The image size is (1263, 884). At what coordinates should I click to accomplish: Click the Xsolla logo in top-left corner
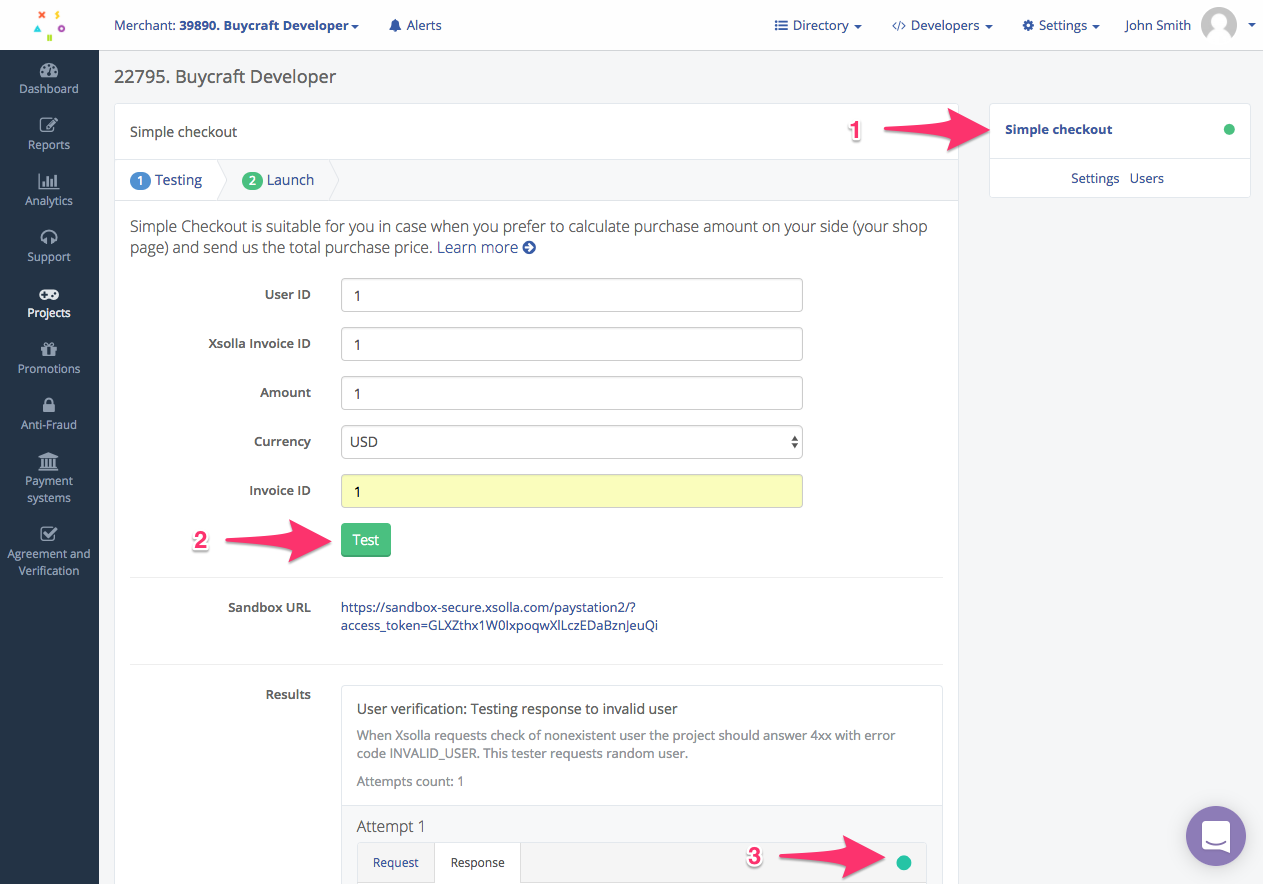[49, 25]
